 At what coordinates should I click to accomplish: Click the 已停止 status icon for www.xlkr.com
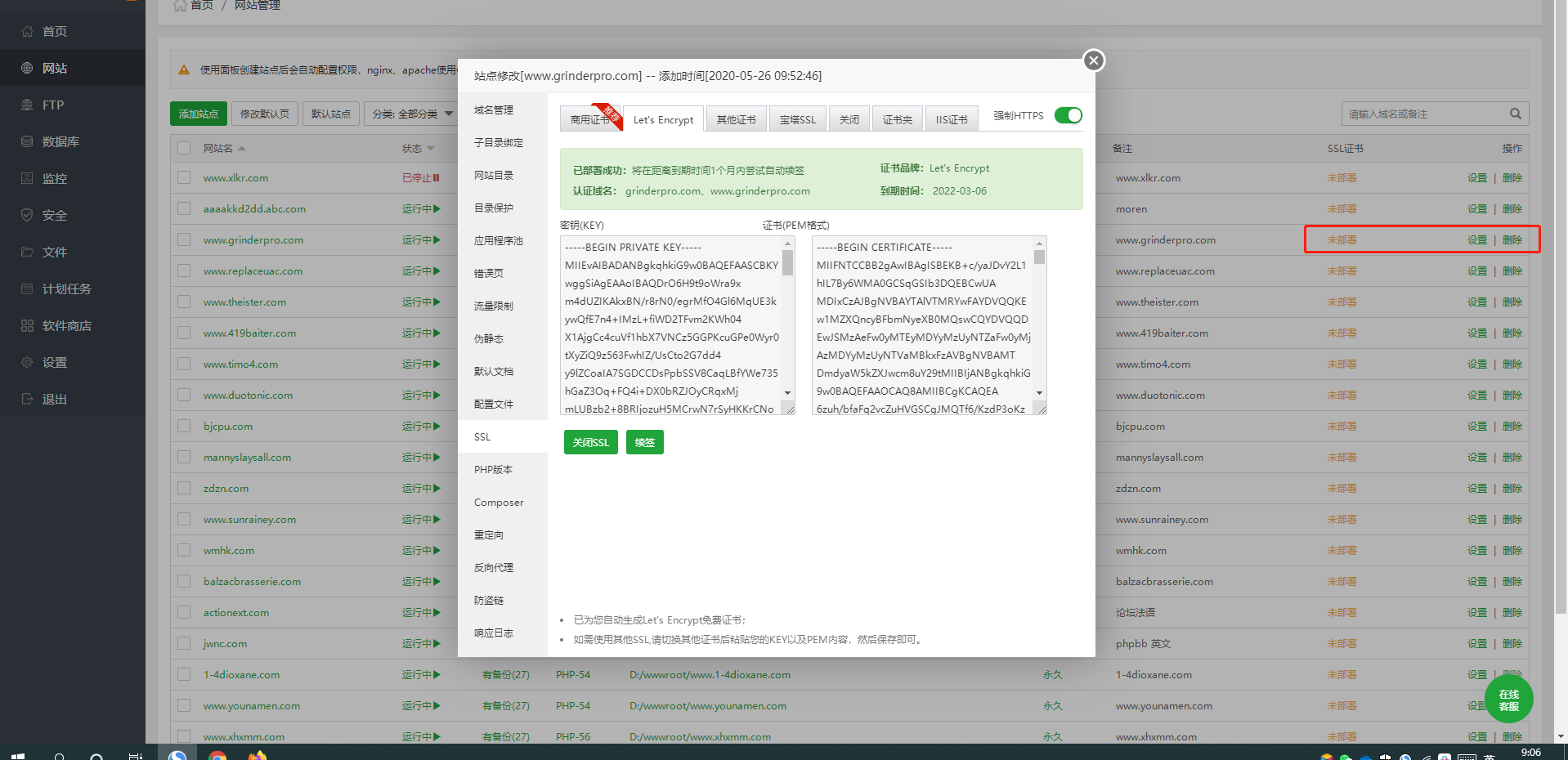pyautogui.click(x=437, y=177)
